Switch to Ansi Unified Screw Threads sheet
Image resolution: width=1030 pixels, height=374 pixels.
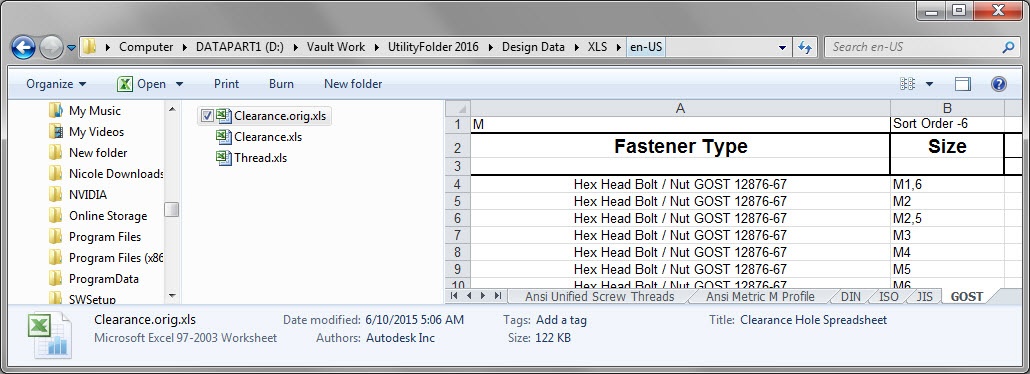pos(599,296)
